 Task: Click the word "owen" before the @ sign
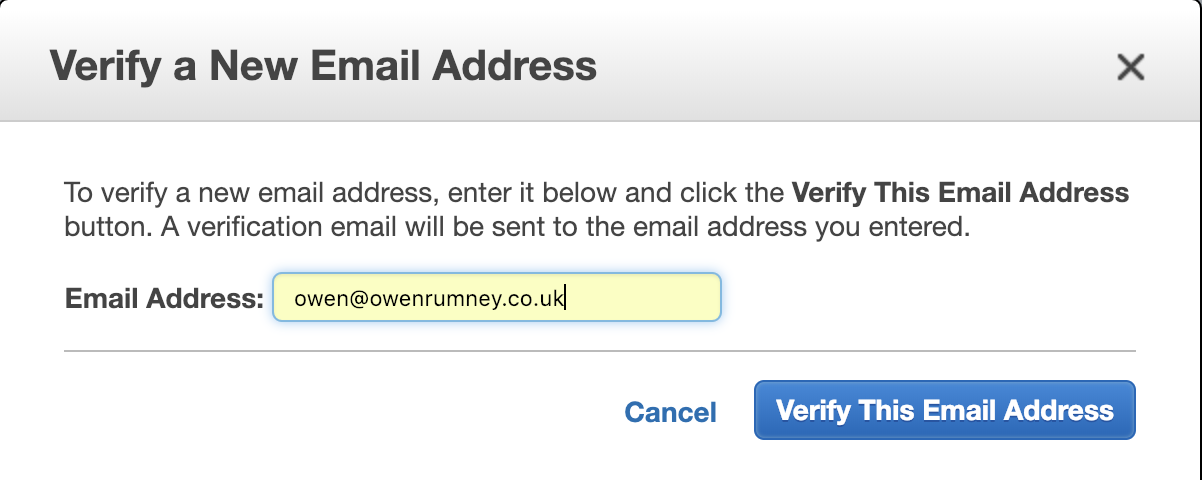(315, 298)
